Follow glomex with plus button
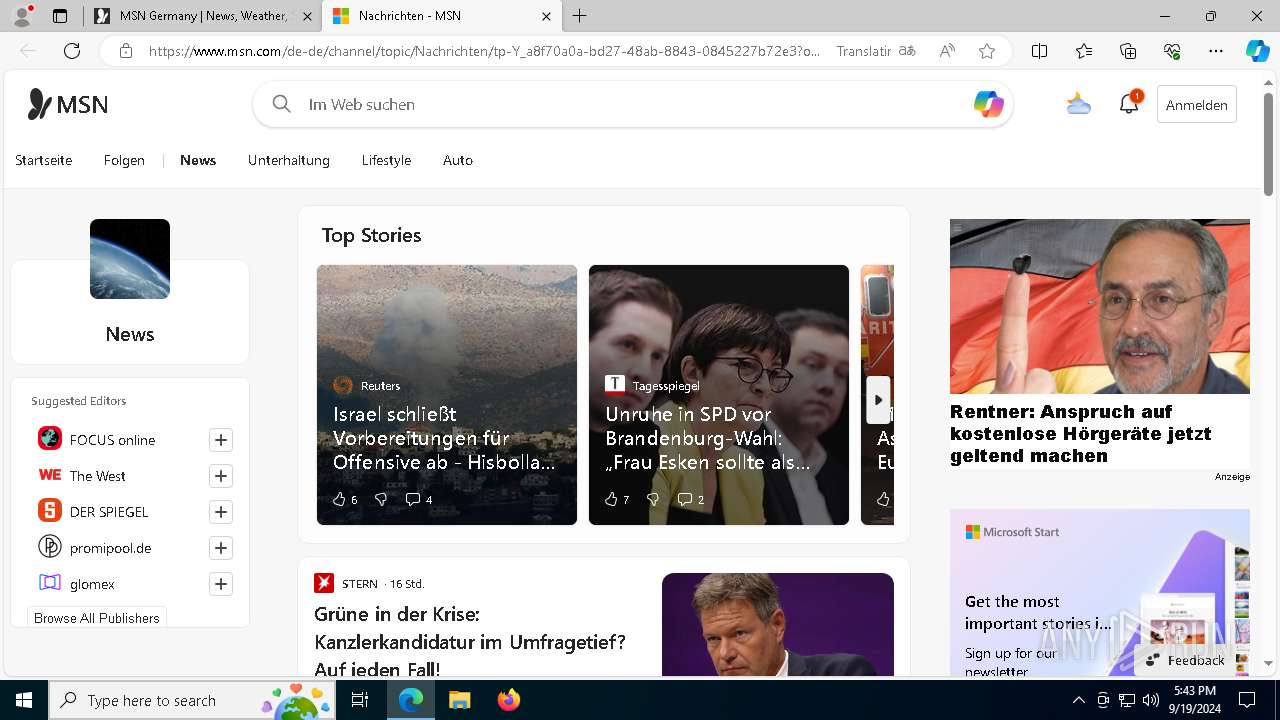Viewport: 1280px width, 720px height. [x=221, y=584]
